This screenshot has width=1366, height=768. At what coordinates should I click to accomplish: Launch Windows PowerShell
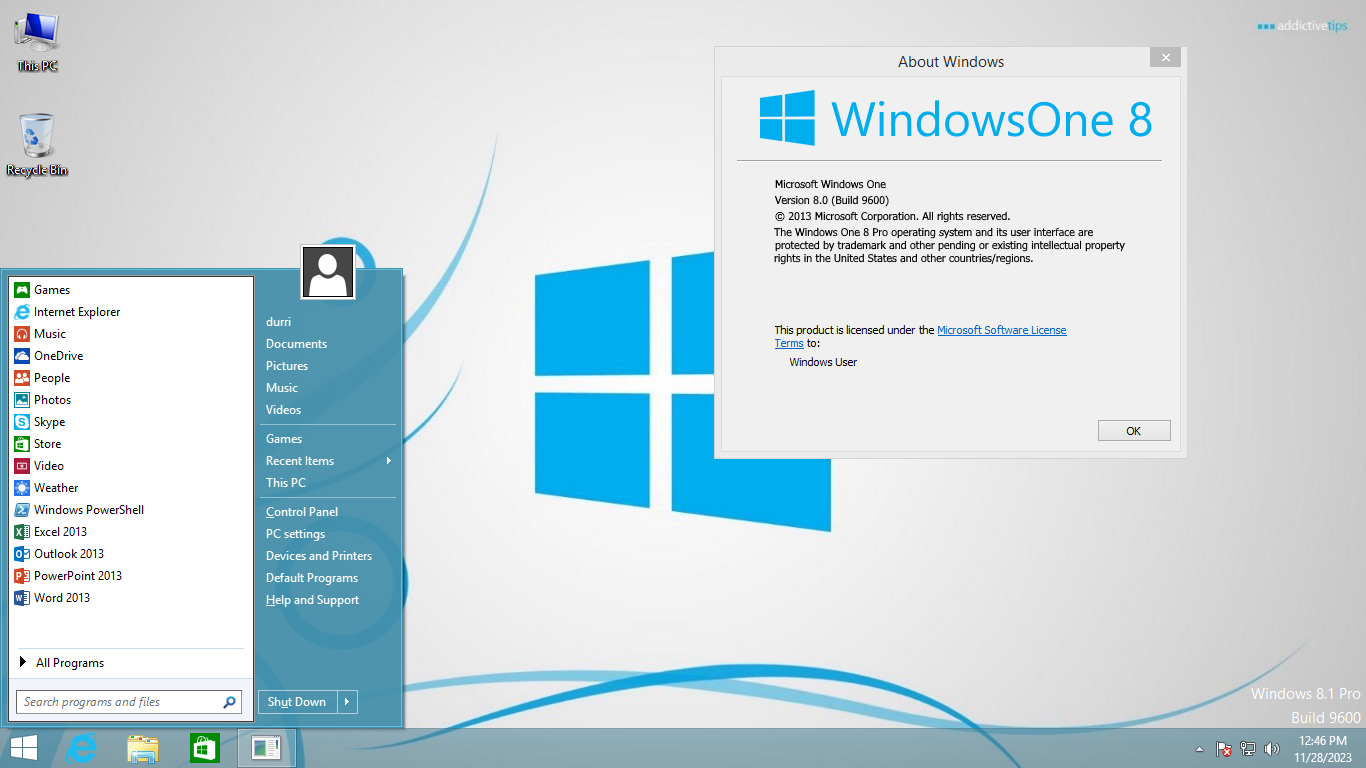131,510
